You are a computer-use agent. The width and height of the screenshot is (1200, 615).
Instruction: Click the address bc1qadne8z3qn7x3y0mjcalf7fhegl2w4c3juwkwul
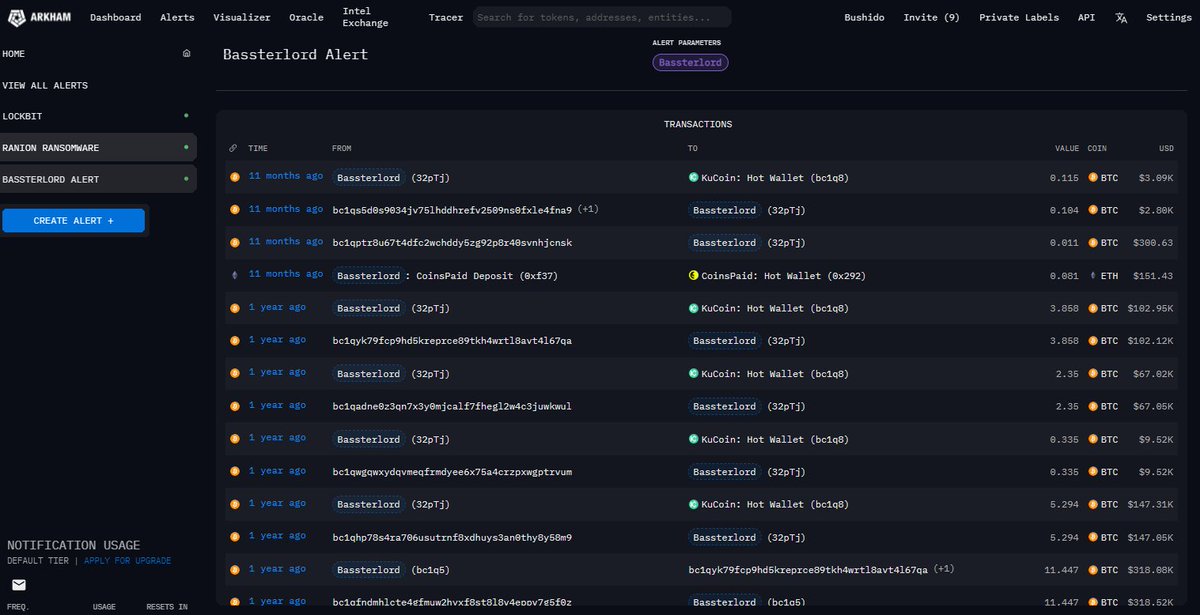coord(452,406)
